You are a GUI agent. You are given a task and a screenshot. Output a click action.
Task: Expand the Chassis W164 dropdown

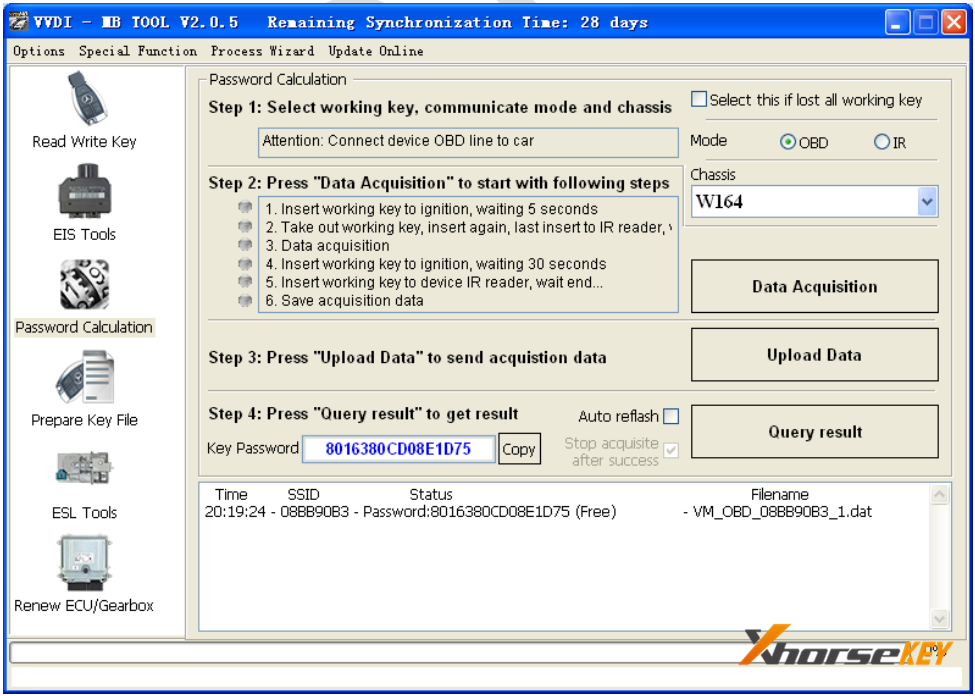pos(926,202)
